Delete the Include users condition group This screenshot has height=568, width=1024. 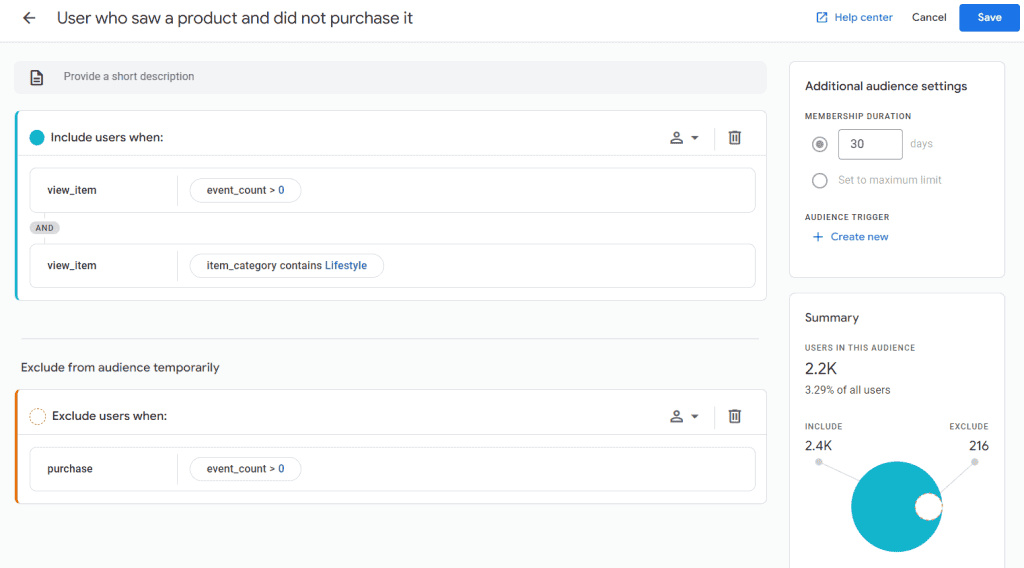tap(735, 138)
